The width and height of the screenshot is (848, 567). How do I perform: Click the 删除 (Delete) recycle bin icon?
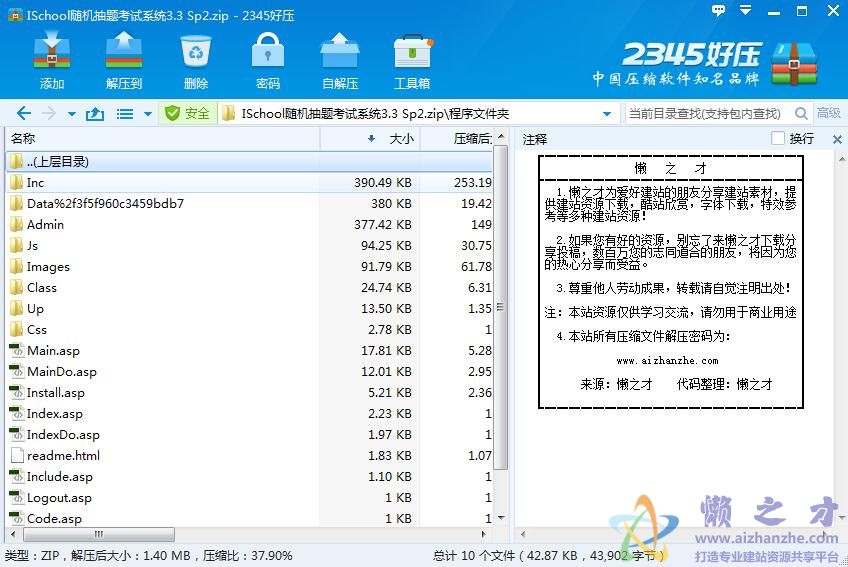coord(195,52)
